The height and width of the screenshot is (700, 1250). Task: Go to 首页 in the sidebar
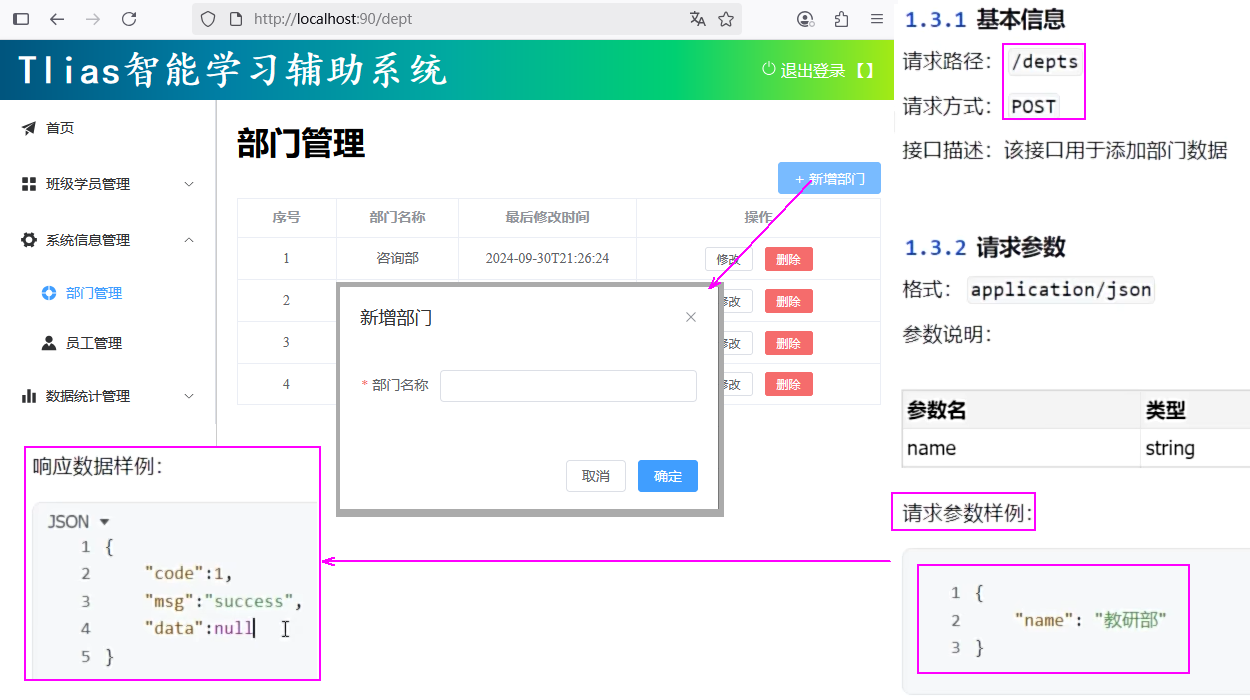(x=60, y=128)
